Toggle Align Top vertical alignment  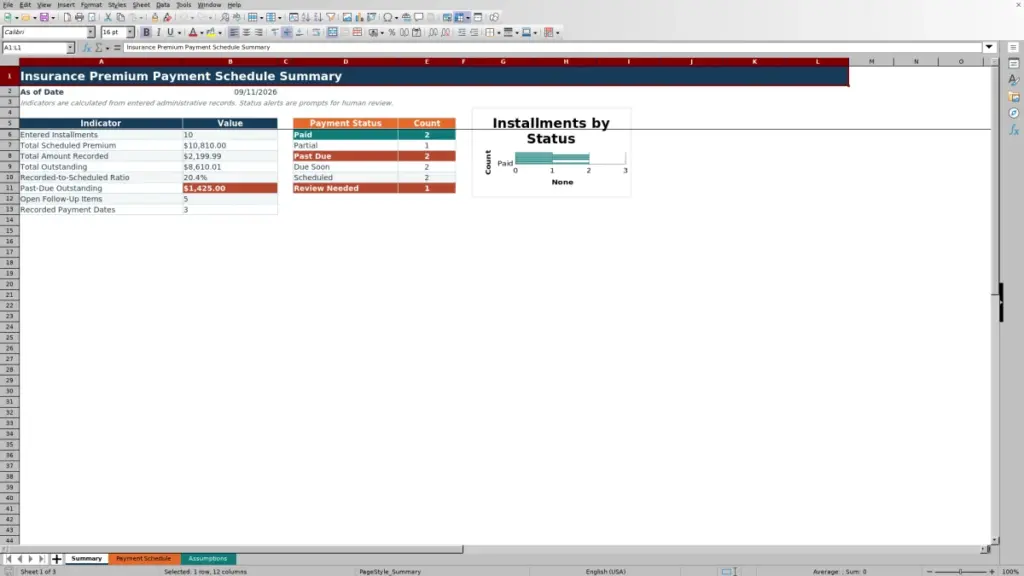point(275,32)
